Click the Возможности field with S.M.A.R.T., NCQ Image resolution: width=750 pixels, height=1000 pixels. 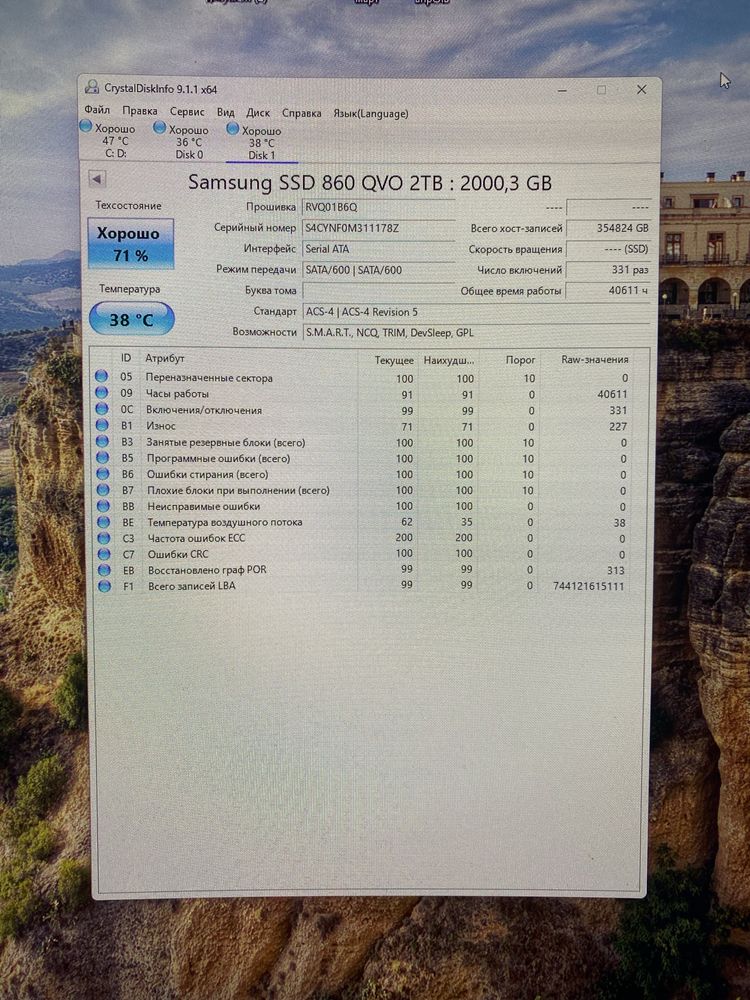(x=477, y=333)
